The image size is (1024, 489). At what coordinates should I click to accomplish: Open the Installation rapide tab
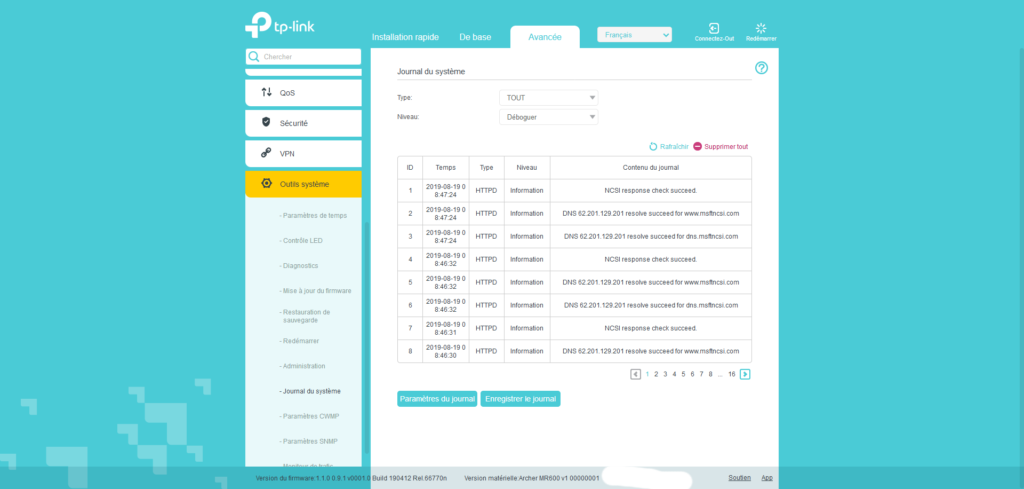(x=406, y=37)
